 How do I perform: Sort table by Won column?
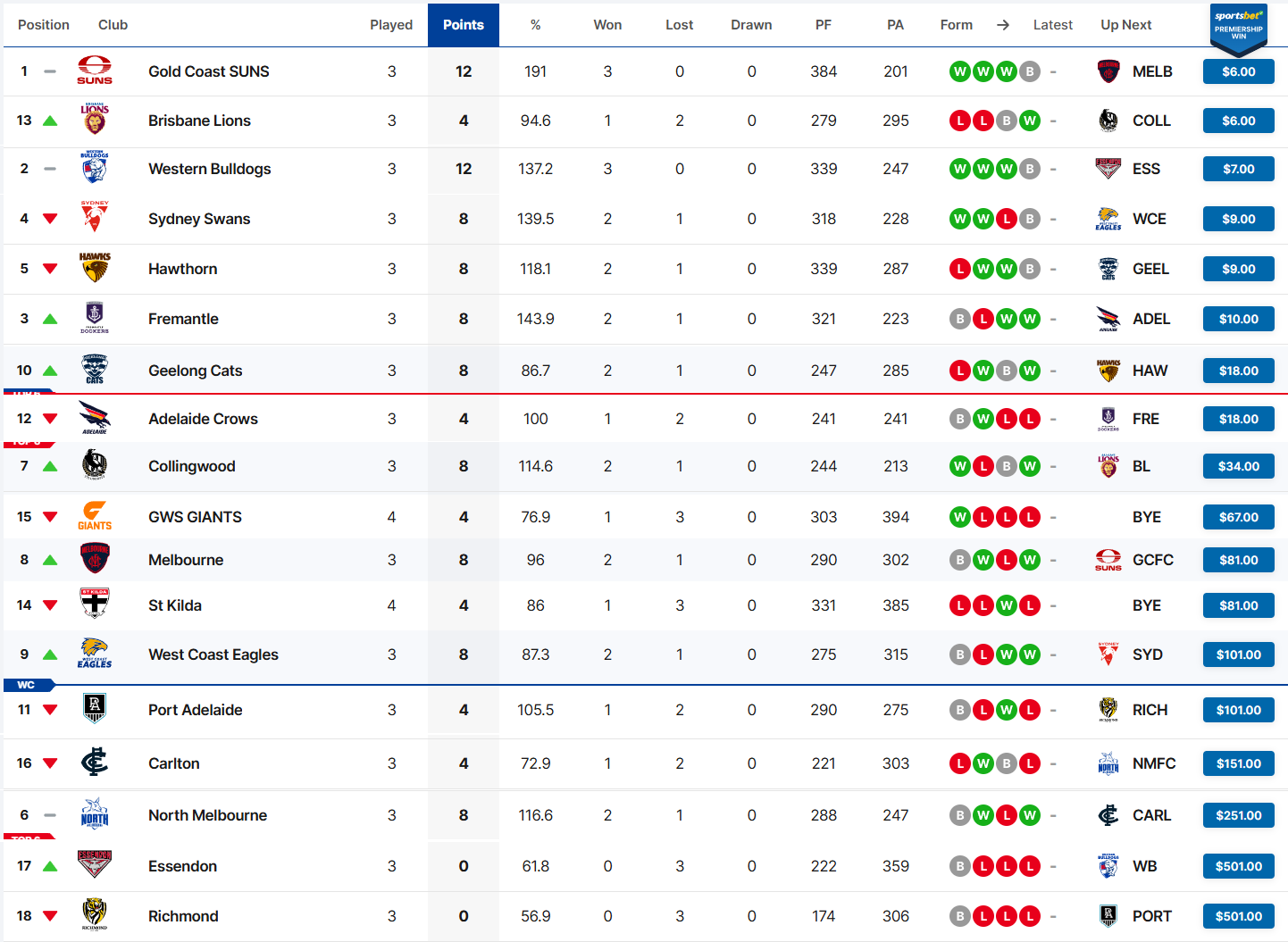(607, 25)
